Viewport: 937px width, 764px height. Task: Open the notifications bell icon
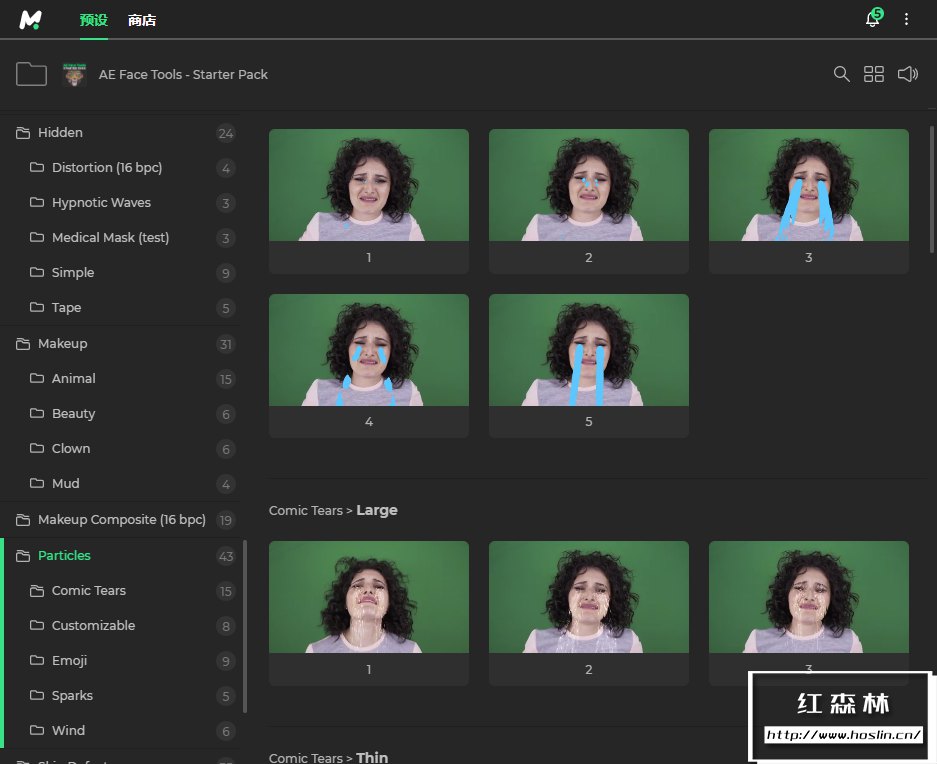coord(873,20)
